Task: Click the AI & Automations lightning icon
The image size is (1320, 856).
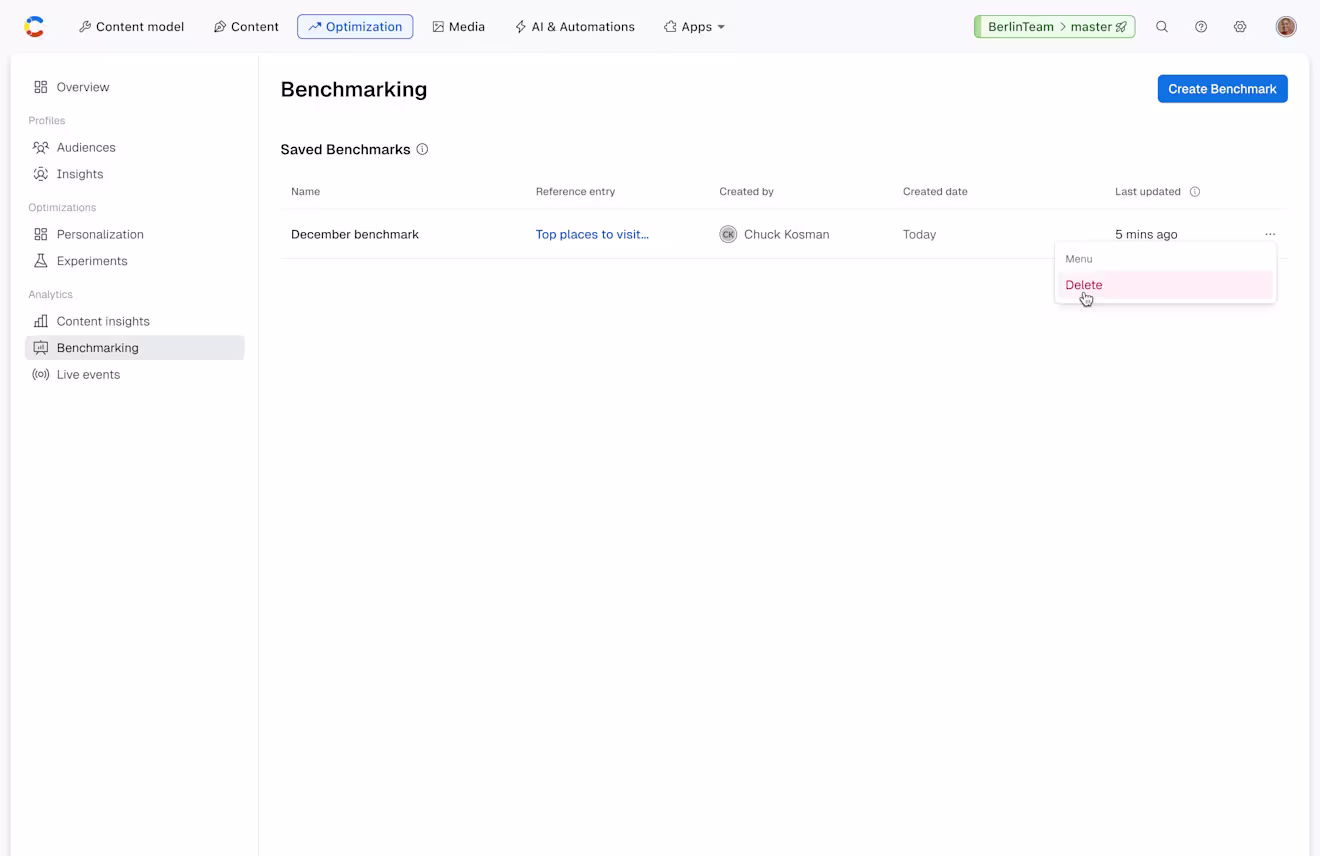Action: point(520,27)
